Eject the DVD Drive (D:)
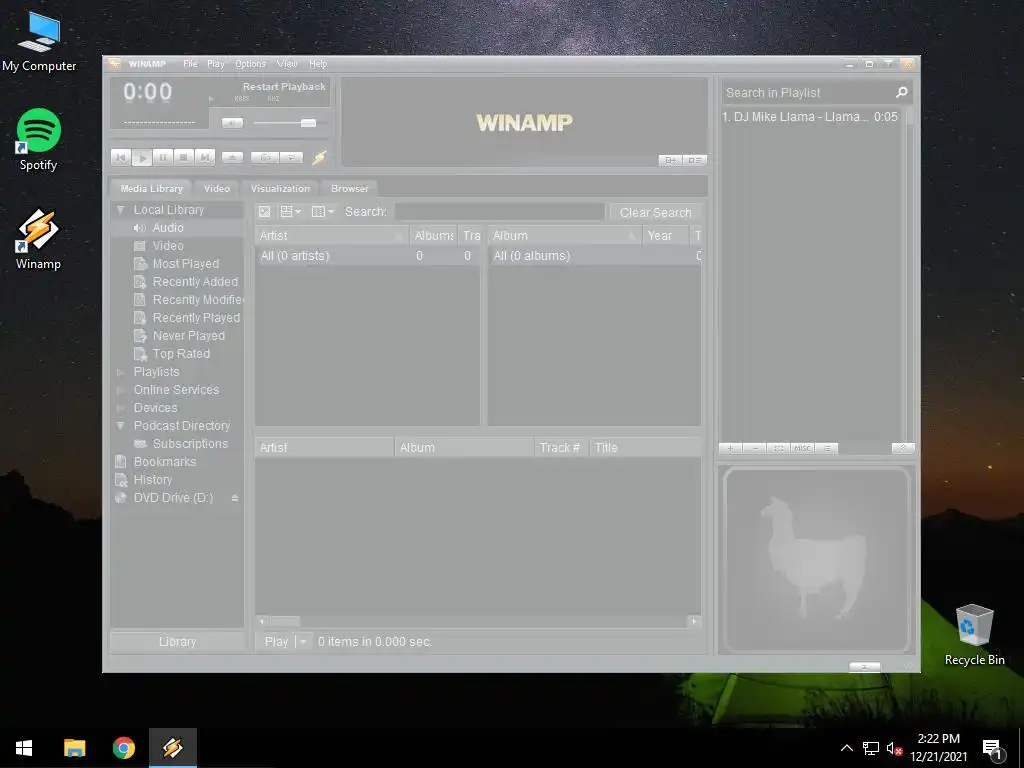The height and width of the screenshot is (768, 1024). 235,498
